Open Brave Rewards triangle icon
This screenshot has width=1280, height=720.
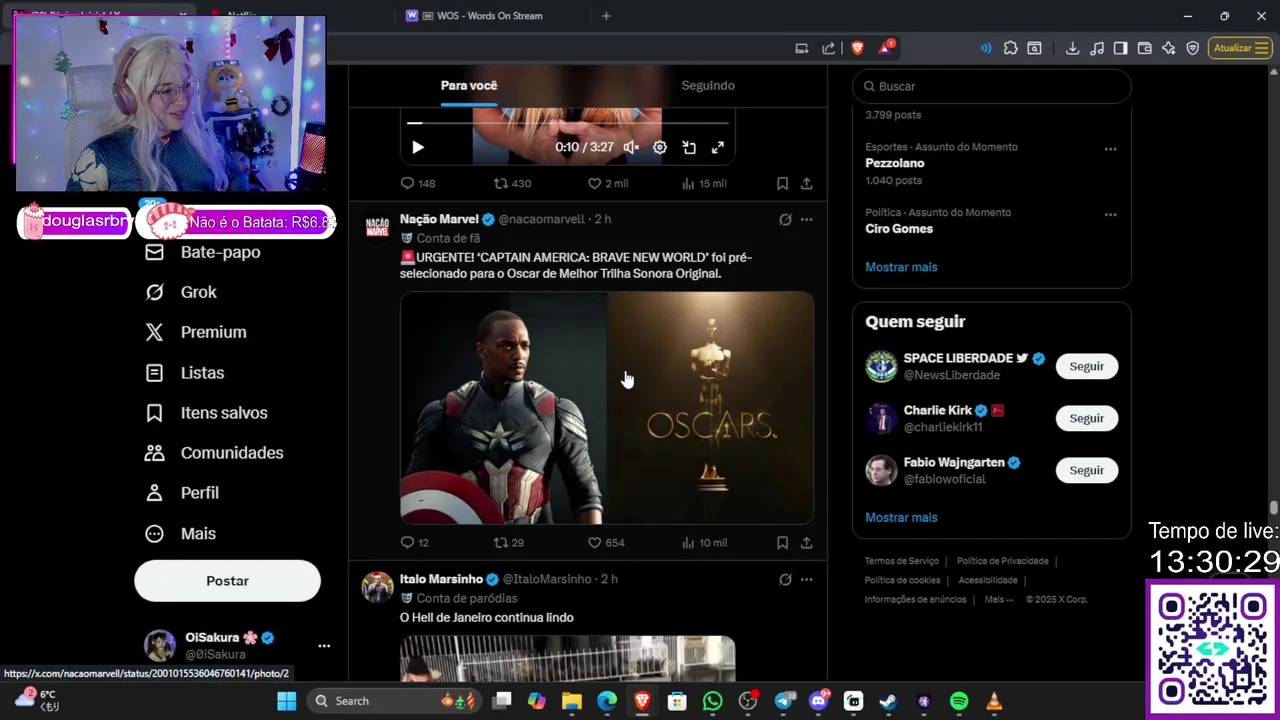pos(887,48)
